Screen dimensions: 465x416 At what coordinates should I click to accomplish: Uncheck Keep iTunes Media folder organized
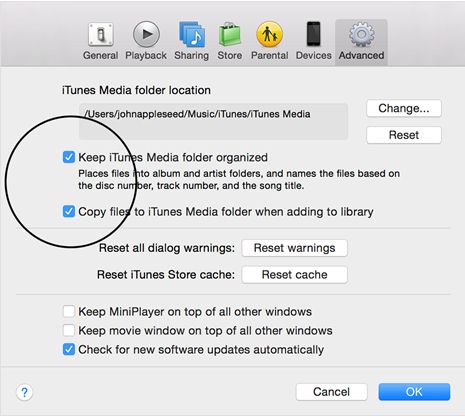[x=69, y=157]
